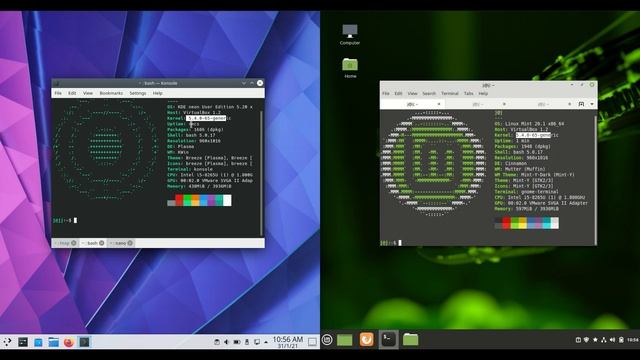Open Dolphin file manager in KDE taskbar
Viewport: 640px width, 360px height.
53,342
